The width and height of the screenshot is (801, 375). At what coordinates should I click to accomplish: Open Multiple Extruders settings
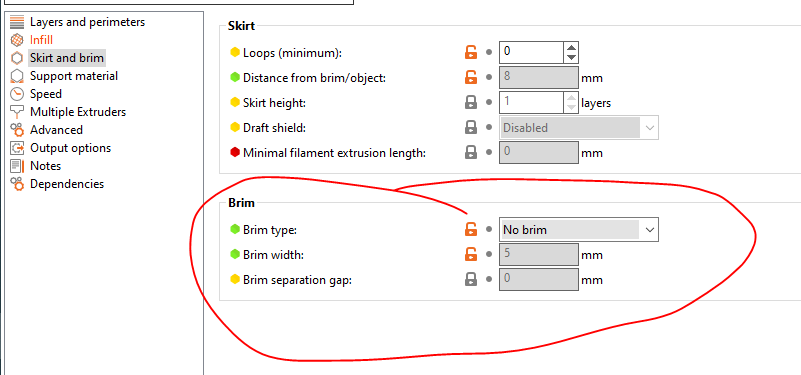(78, 112)
